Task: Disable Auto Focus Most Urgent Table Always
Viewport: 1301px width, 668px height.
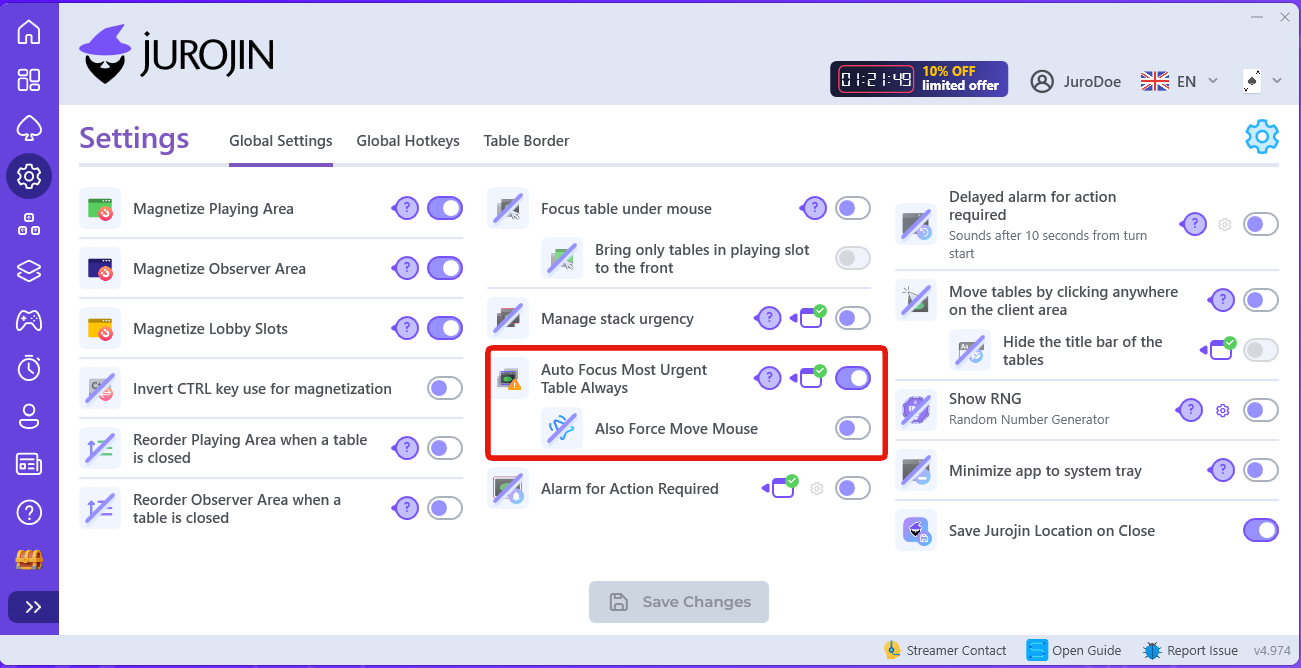Action: pos(853,378)
